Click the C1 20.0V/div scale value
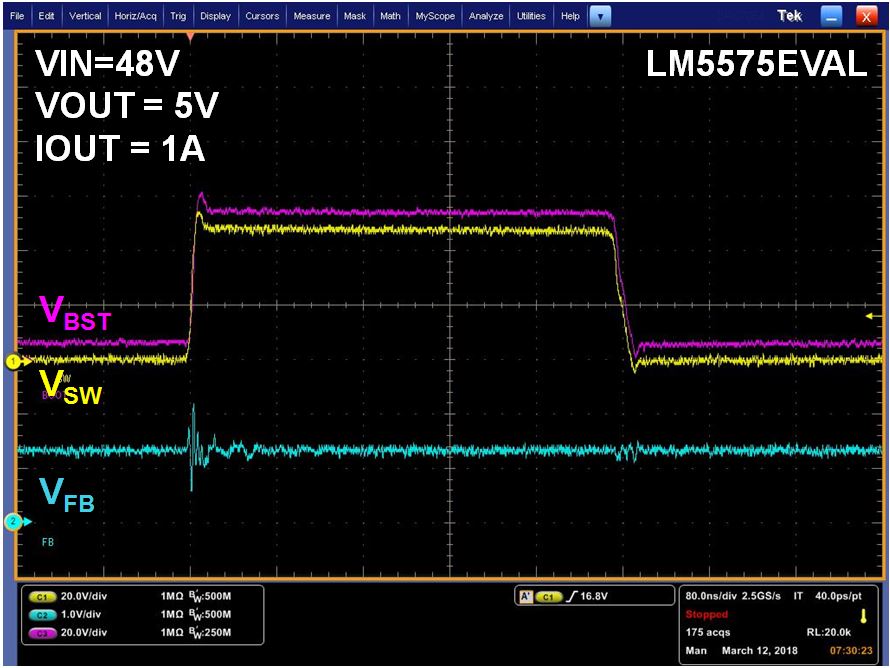 coord(83,596)
